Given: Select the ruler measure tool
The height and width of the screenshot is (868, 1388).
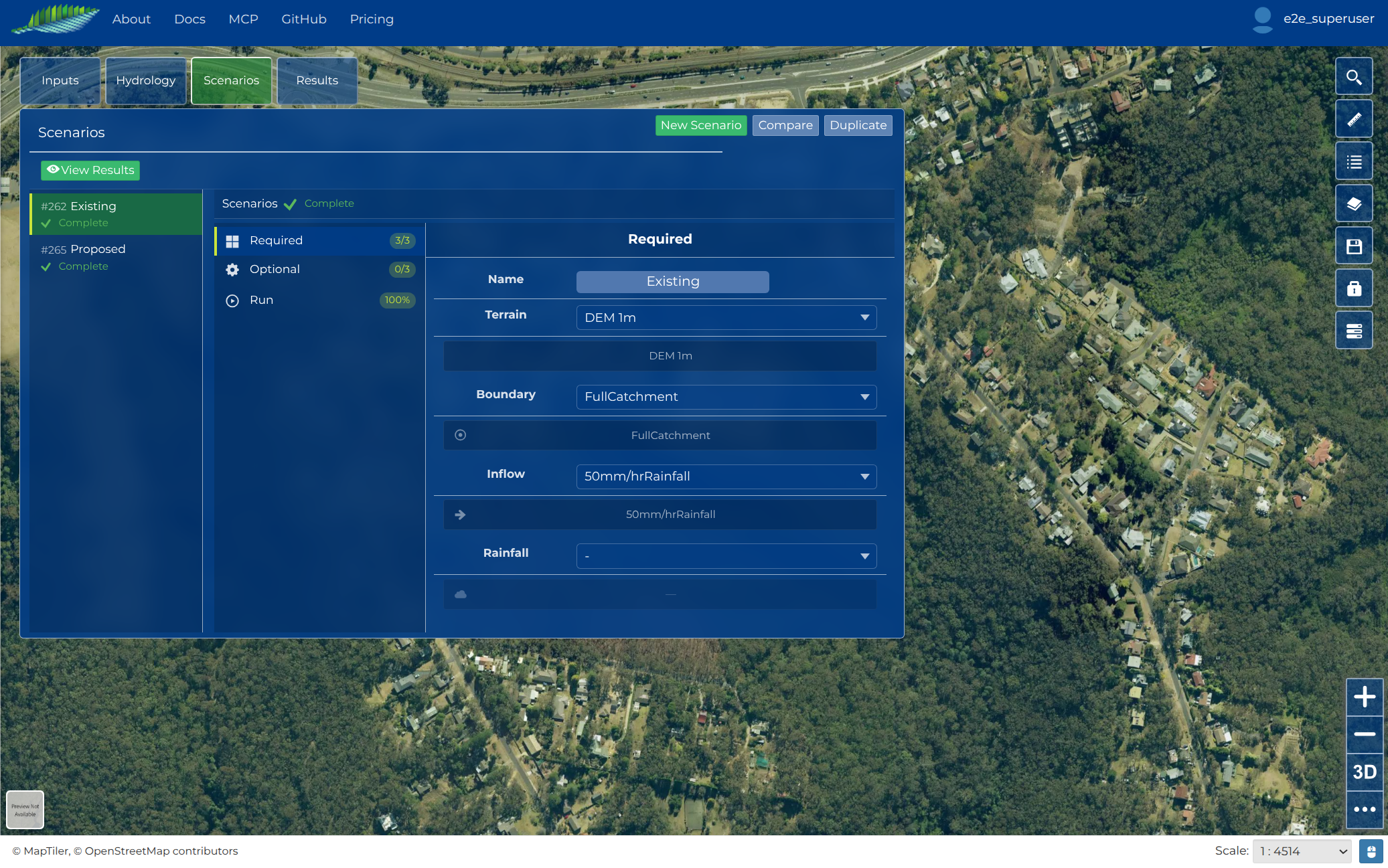Looking at the screenshot, I should click(x=1354, y=119).
